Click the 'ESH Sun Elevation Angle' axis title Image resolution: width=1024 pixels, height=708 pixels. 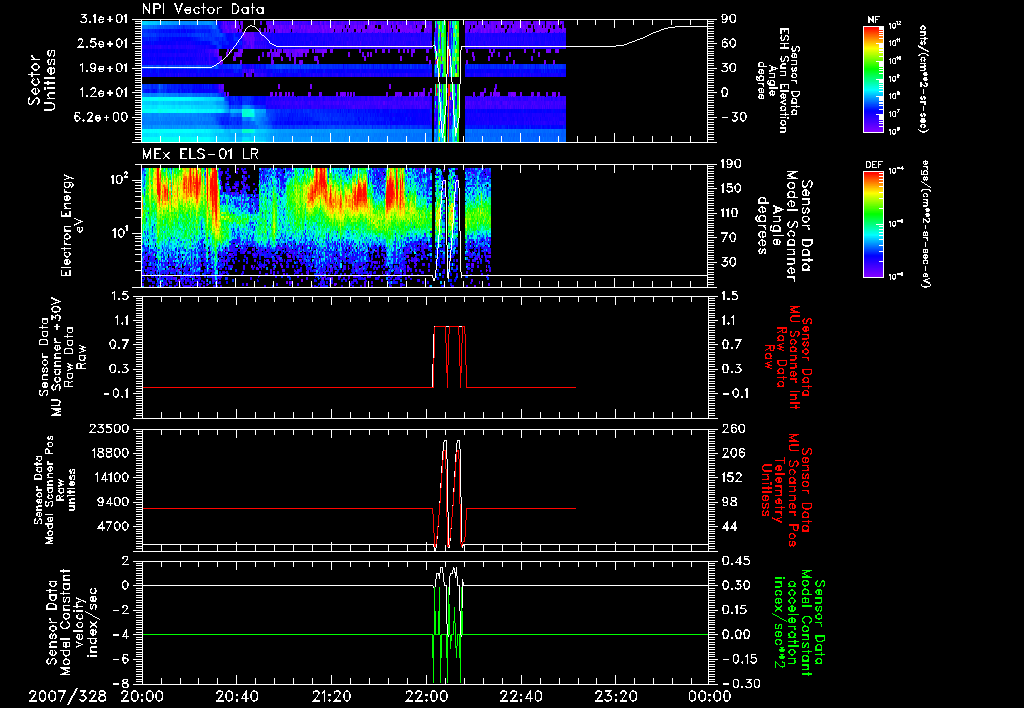point(777,80)
